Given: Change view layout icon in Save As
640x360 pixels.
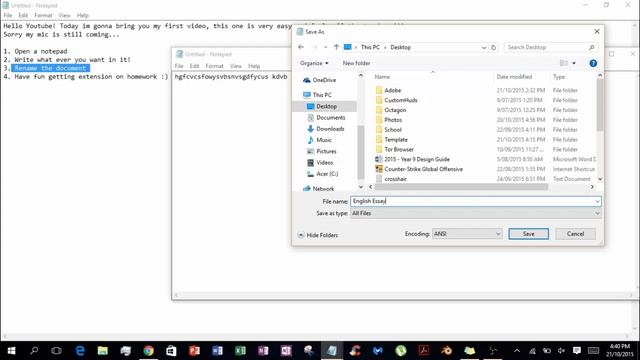Looking at the screenshot, I should [x=564, y=63].
